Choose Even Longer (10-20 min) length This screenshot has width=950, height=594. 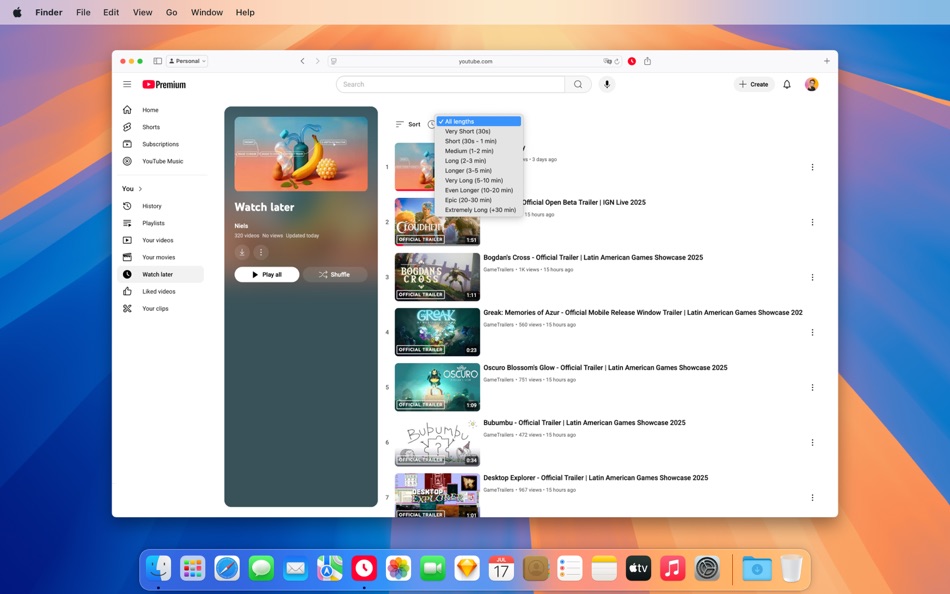tap(479, 190)
